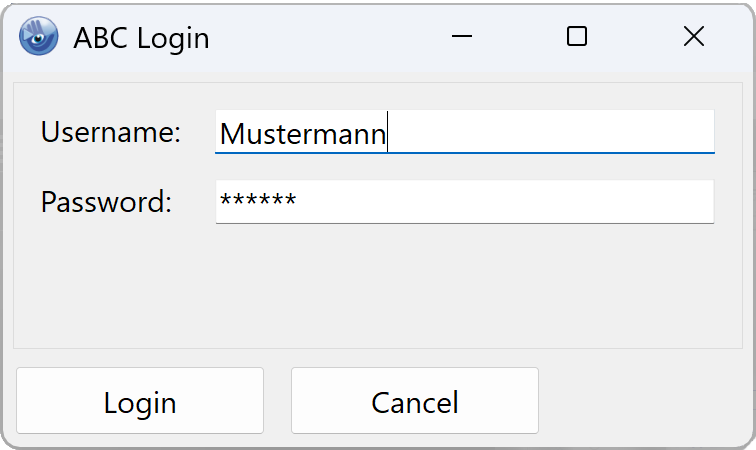Maximize the ABC Login window
This screenshot has width=756, height=450.
pos(577,37)
